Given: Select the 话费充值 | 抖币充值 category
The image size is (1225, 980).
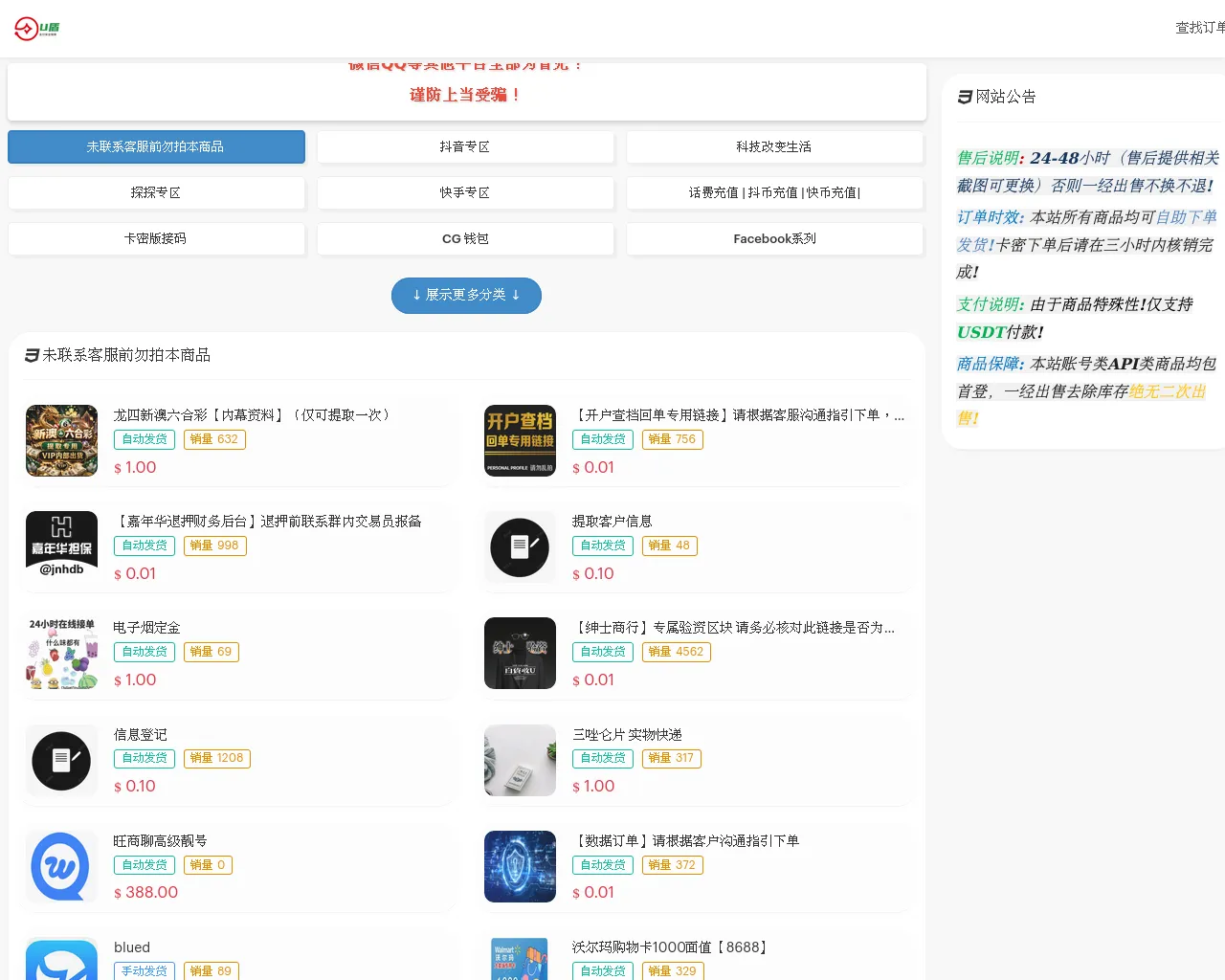Looking at the screenshot, I should [774, 192].
